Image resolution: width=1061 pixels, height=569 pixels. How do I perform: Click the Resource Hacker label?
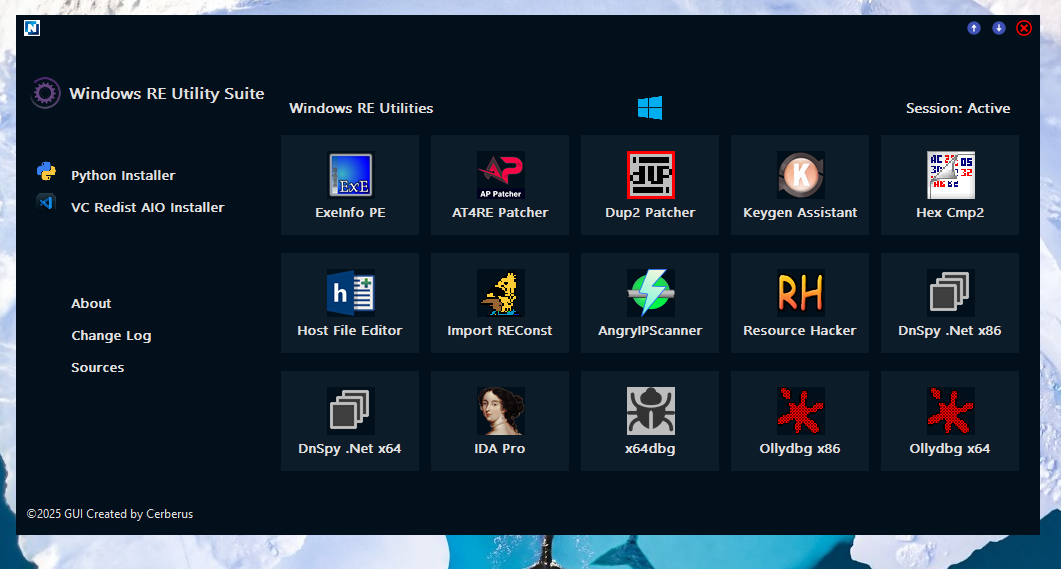pyautogui.click(x=800, y=330)
